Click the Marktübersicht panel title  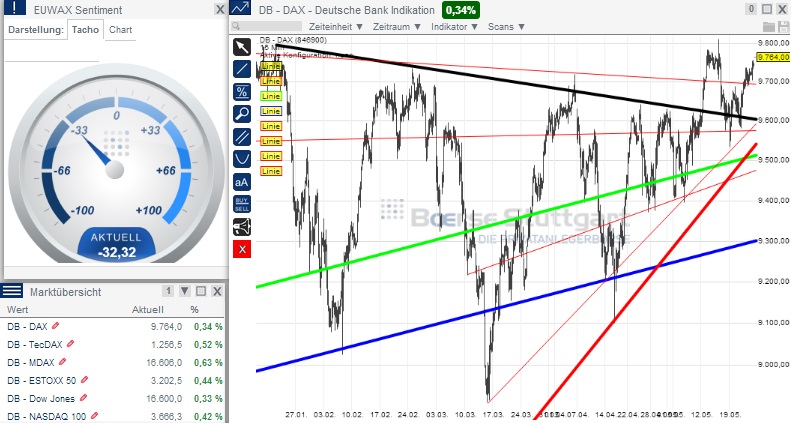point(66,292)
